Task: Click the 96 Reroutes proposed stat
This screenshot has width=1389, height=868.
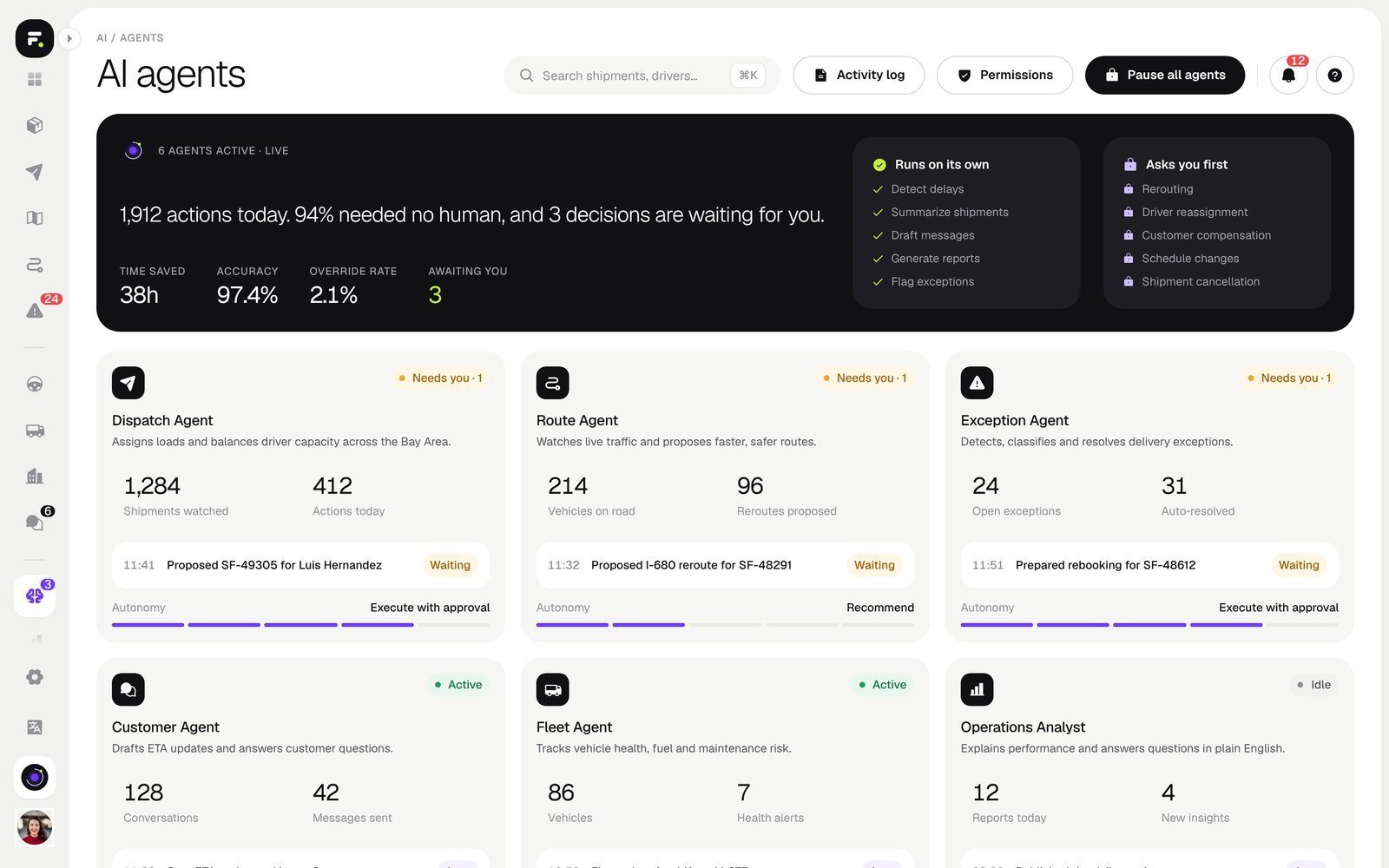Action: [787, 496]
